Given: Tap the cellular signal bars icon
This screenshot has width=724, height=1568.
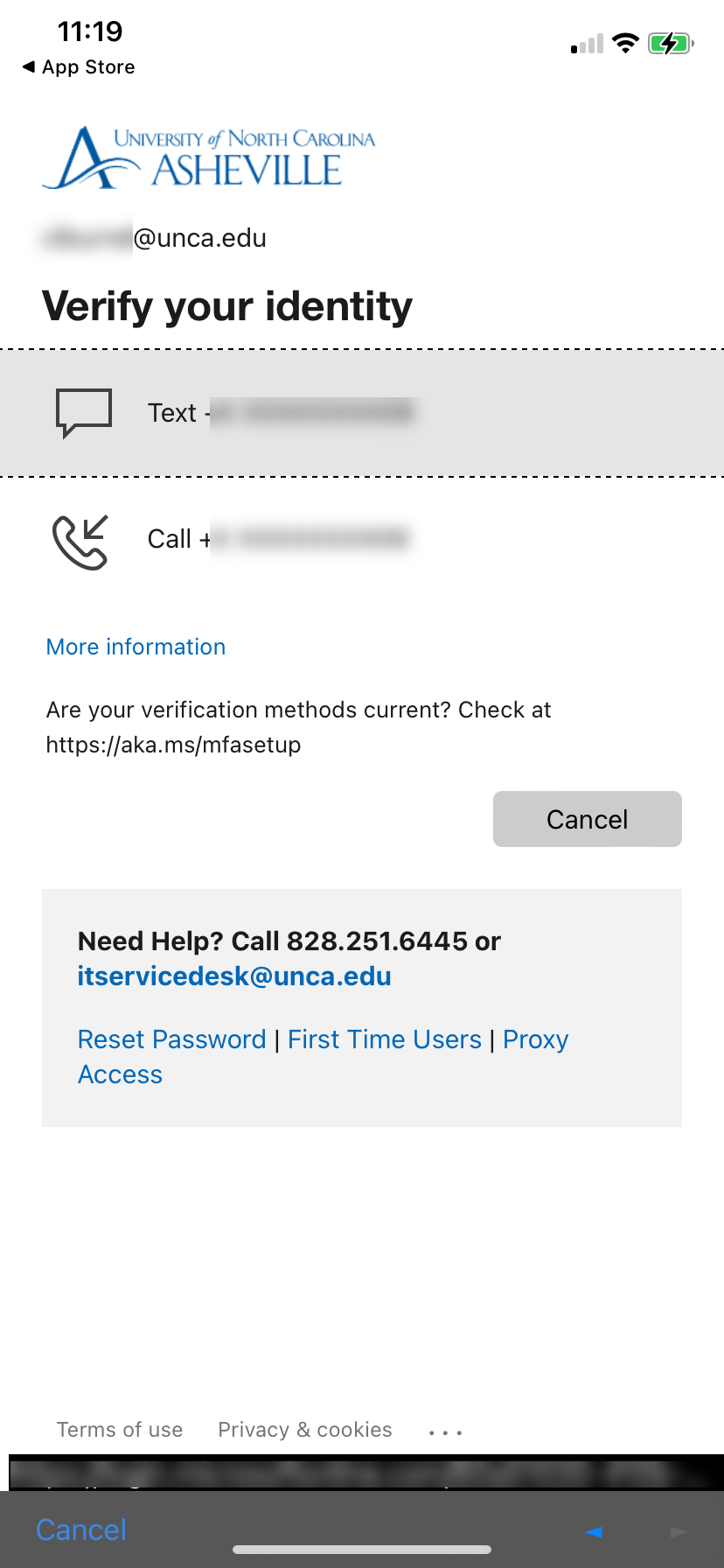Looking at the screenshot, I should [x=587, y=44].
